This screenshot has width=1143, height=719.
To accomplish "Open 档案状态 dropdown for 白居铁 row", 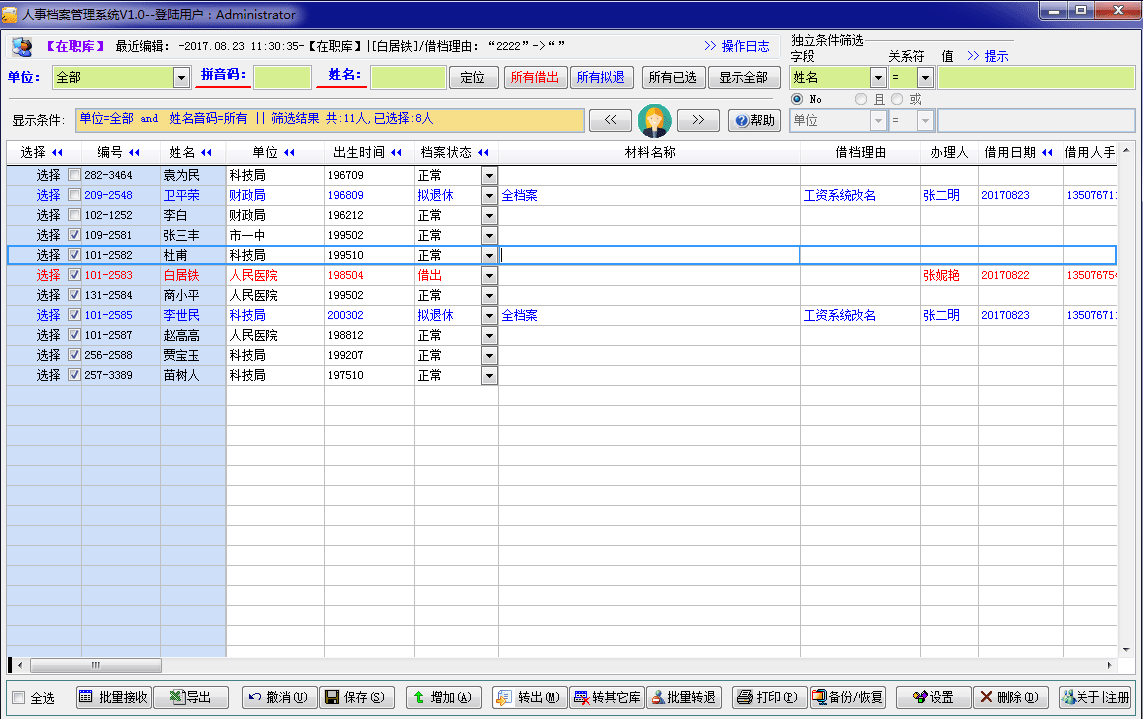I will (x=489, y=276).
